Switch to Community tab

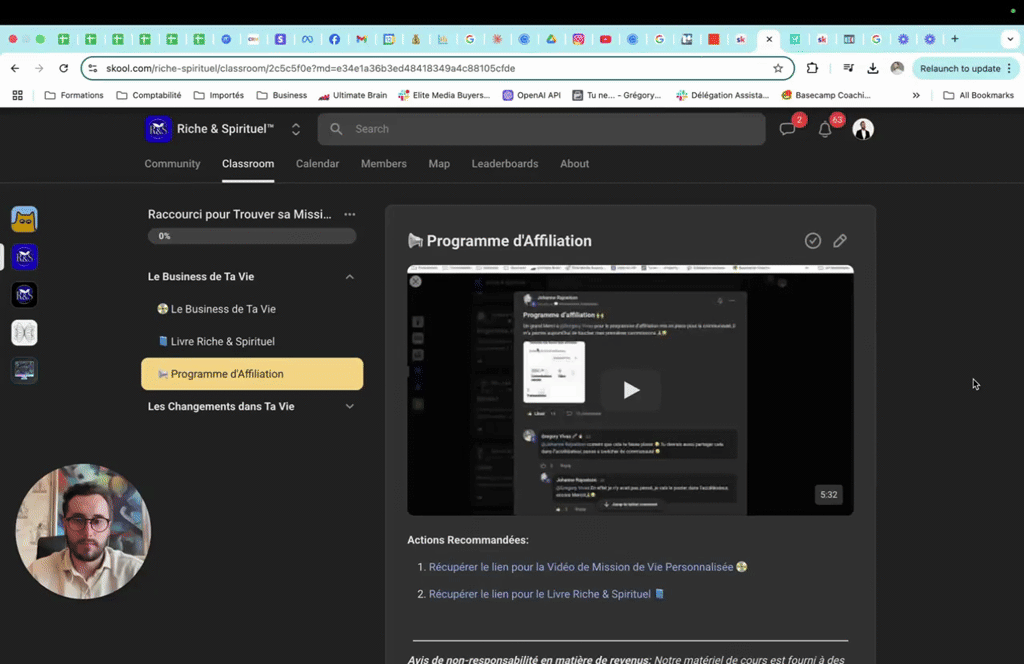point(172,164)
